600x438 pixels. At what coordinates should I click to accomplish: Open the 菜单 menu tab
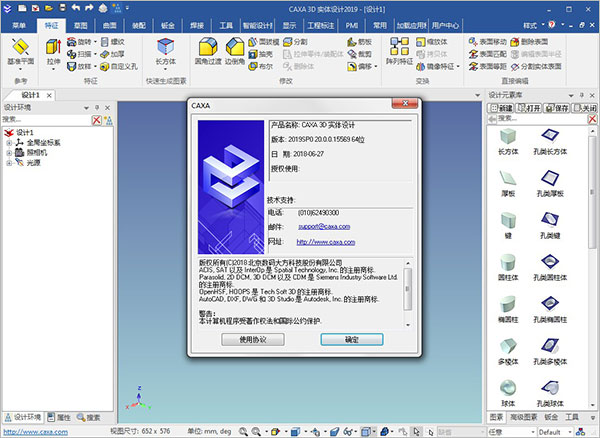click(x=19, y=26)
